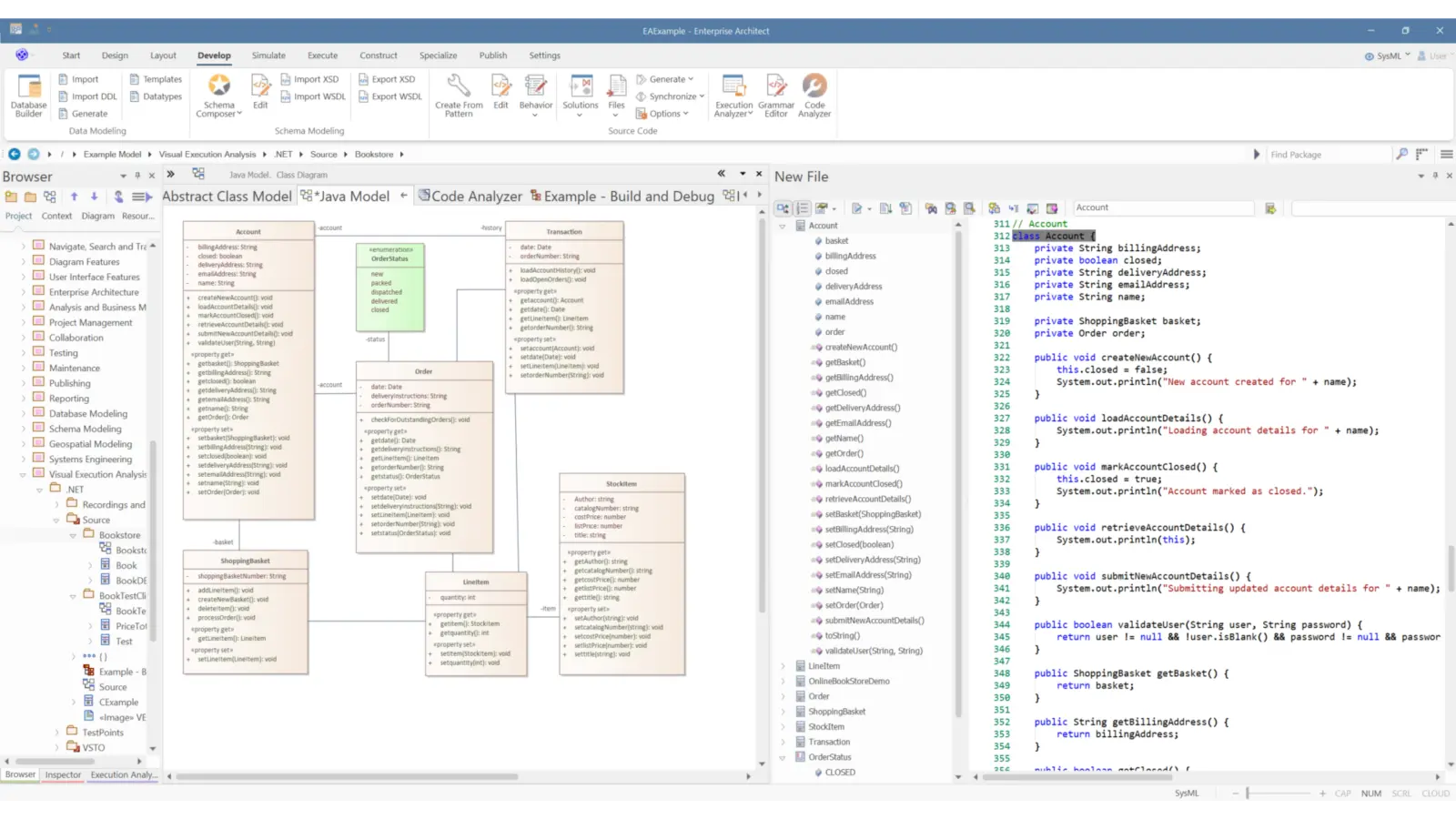This screenshot has height=819, width=1456.
Task: Collapse the Account node in the class tree
Action: [783, 225]
